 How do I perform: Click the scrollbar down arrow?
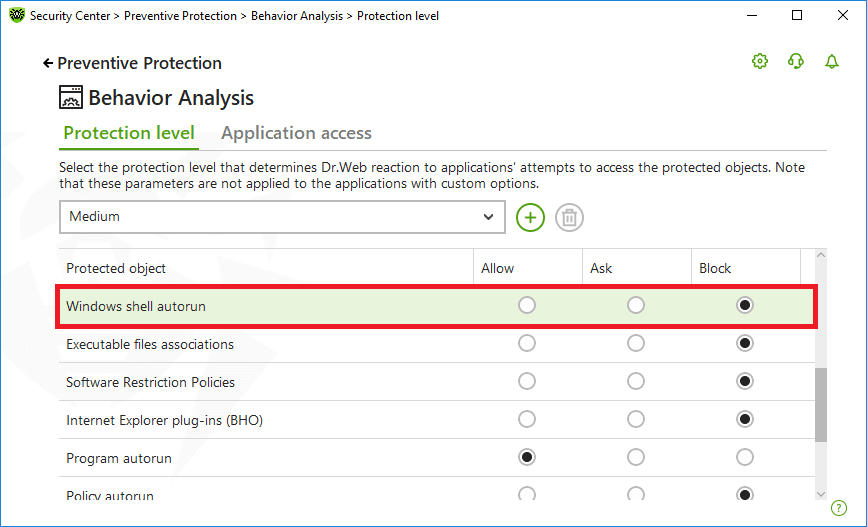(x=821, y=494)
